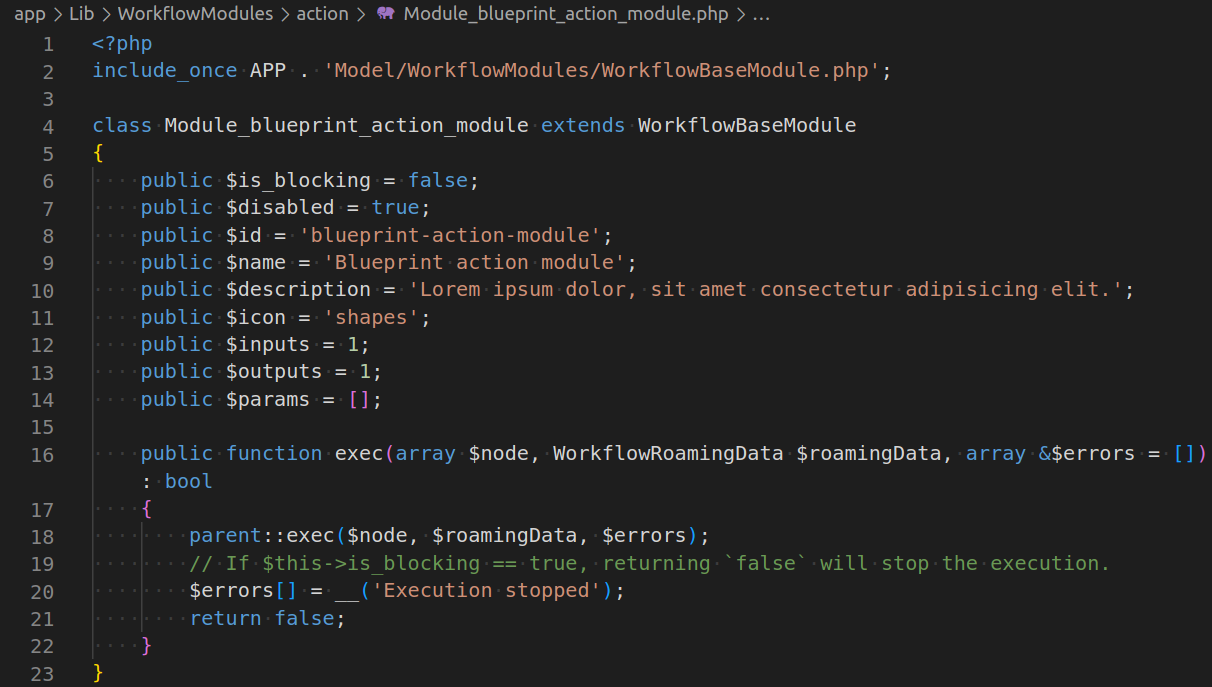The image size is (1212, 687).
Task: Click the PHP elephant file icon in breadcrumbs
Action: click(386, 14)
